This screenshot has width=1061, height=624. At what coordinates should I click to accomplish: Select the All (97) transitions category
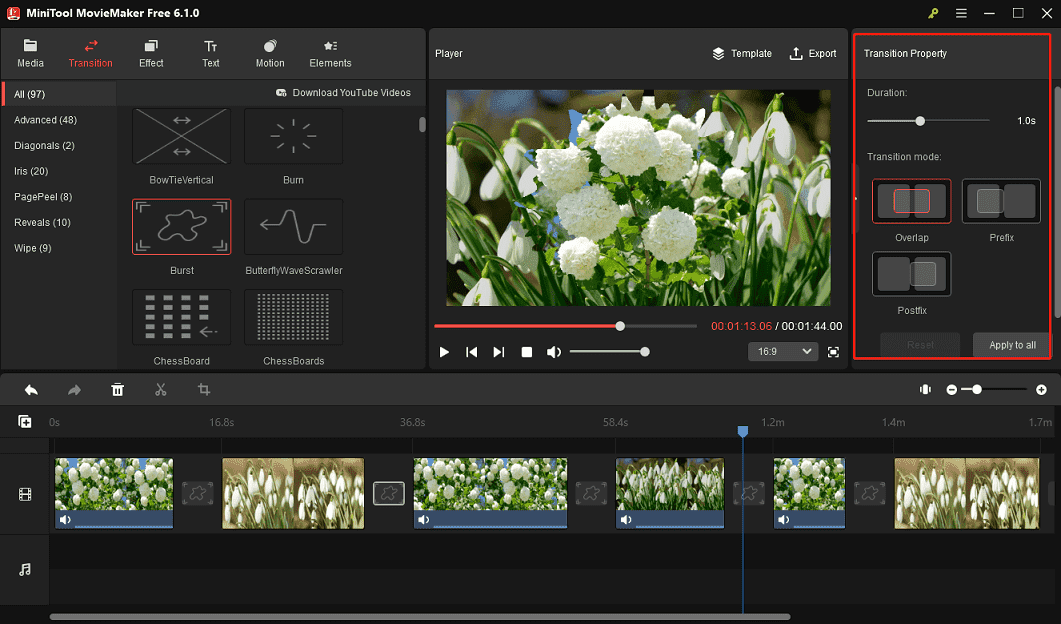point(59,94)
